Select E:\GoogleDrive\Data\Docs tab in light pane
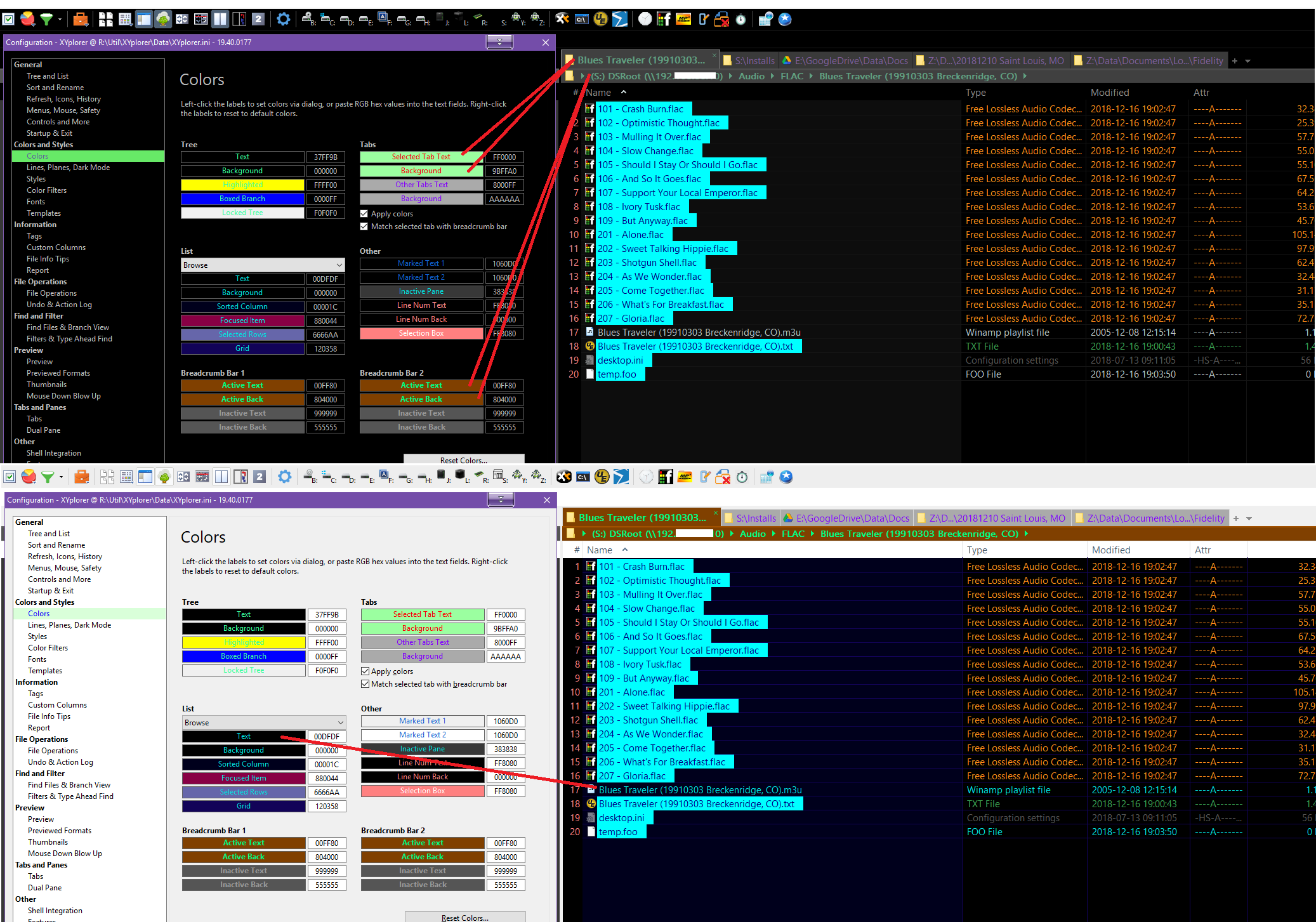 click(847, 518)
